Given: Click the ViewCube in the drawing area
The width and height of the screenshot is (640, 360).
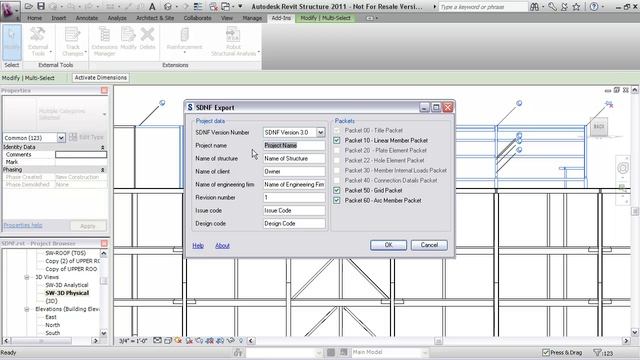Looking at the screenshot, I should pyautogui.click(x=598, y=127).
